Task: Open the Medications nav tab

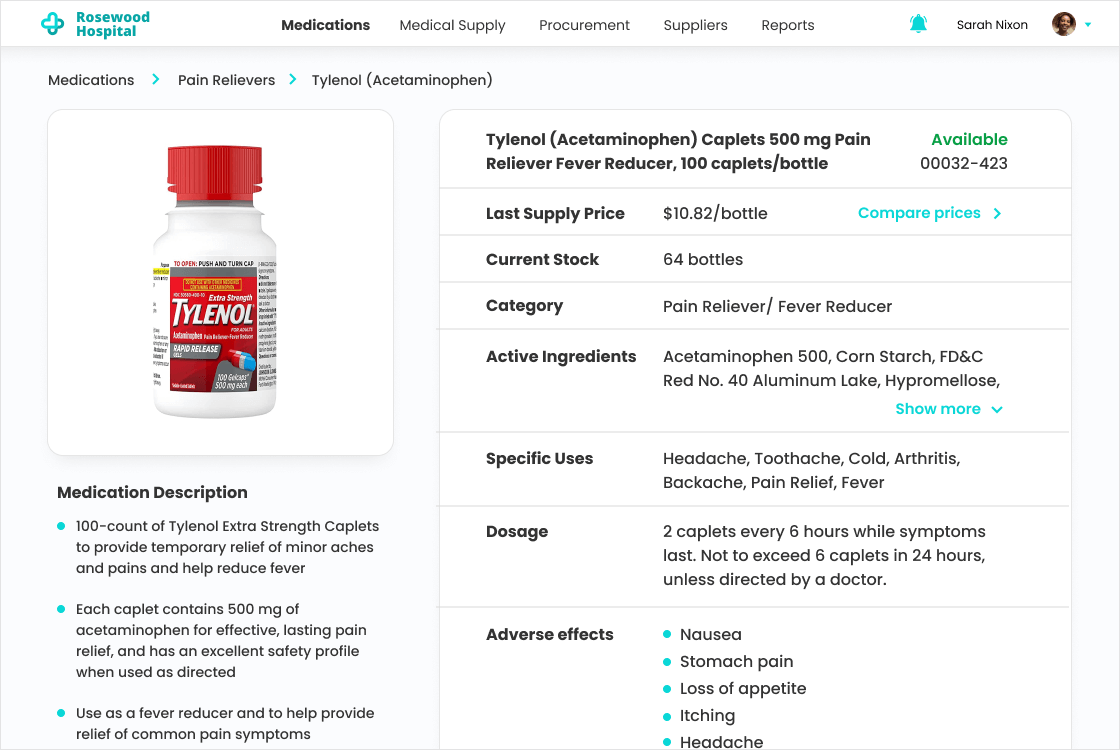Action: pos(326,25)
